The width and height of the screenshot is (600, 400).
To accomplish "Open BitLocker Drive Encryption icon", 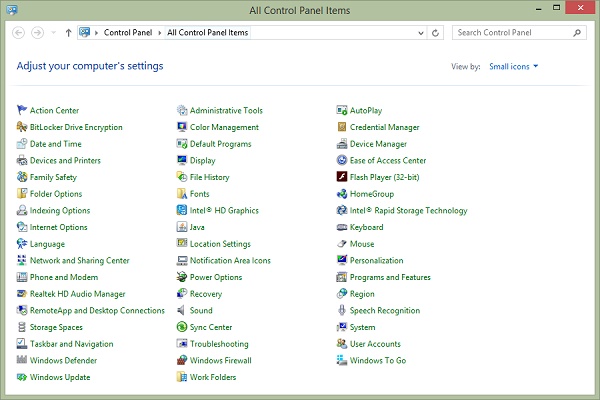I will [22, 127].
